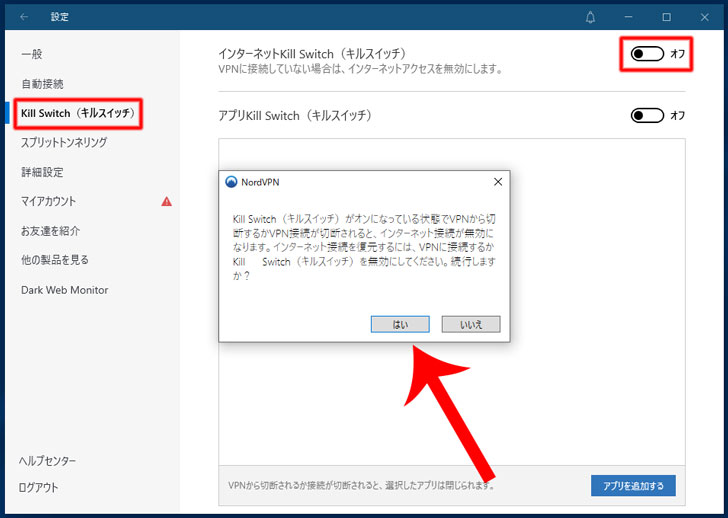The width and height of the screenshot is (728, 518).
Task: Click the red warning icon beside マイアカウント
Action: pos(166,201)
